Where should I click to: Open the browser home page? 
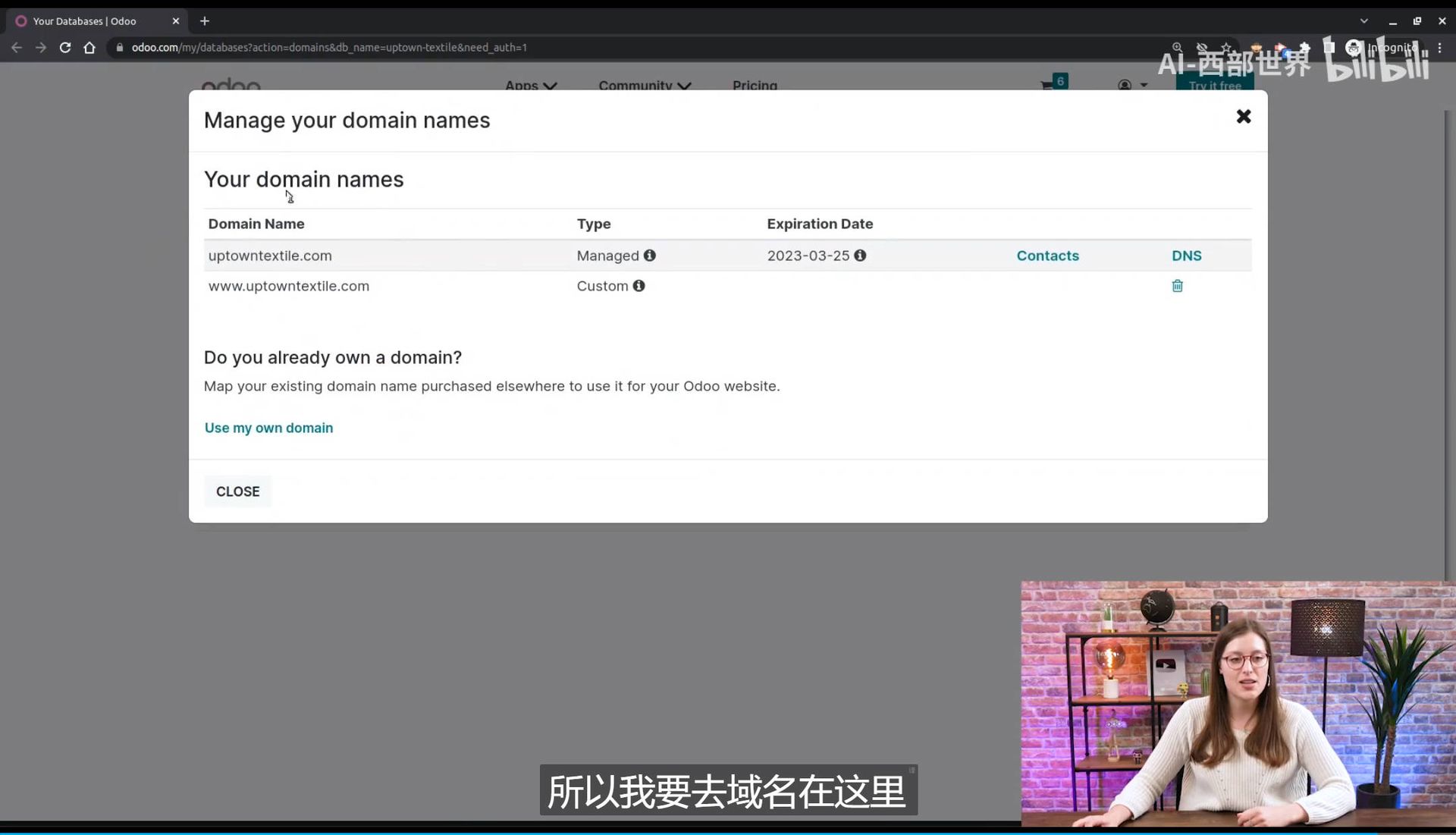89,47
